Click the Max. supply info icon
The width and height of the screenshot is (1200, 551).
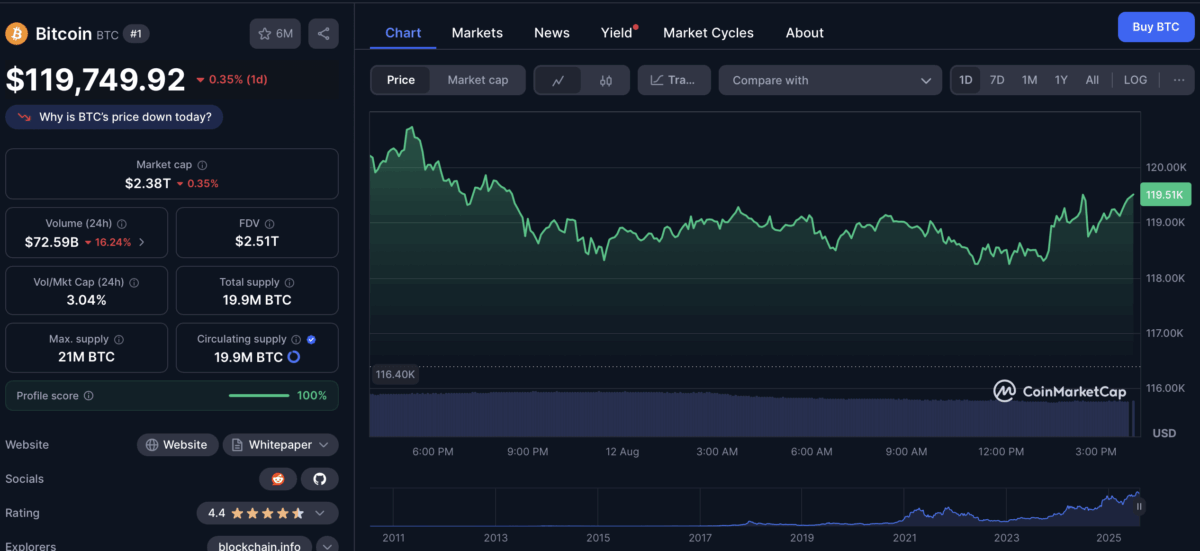click(x=119, y=340)
